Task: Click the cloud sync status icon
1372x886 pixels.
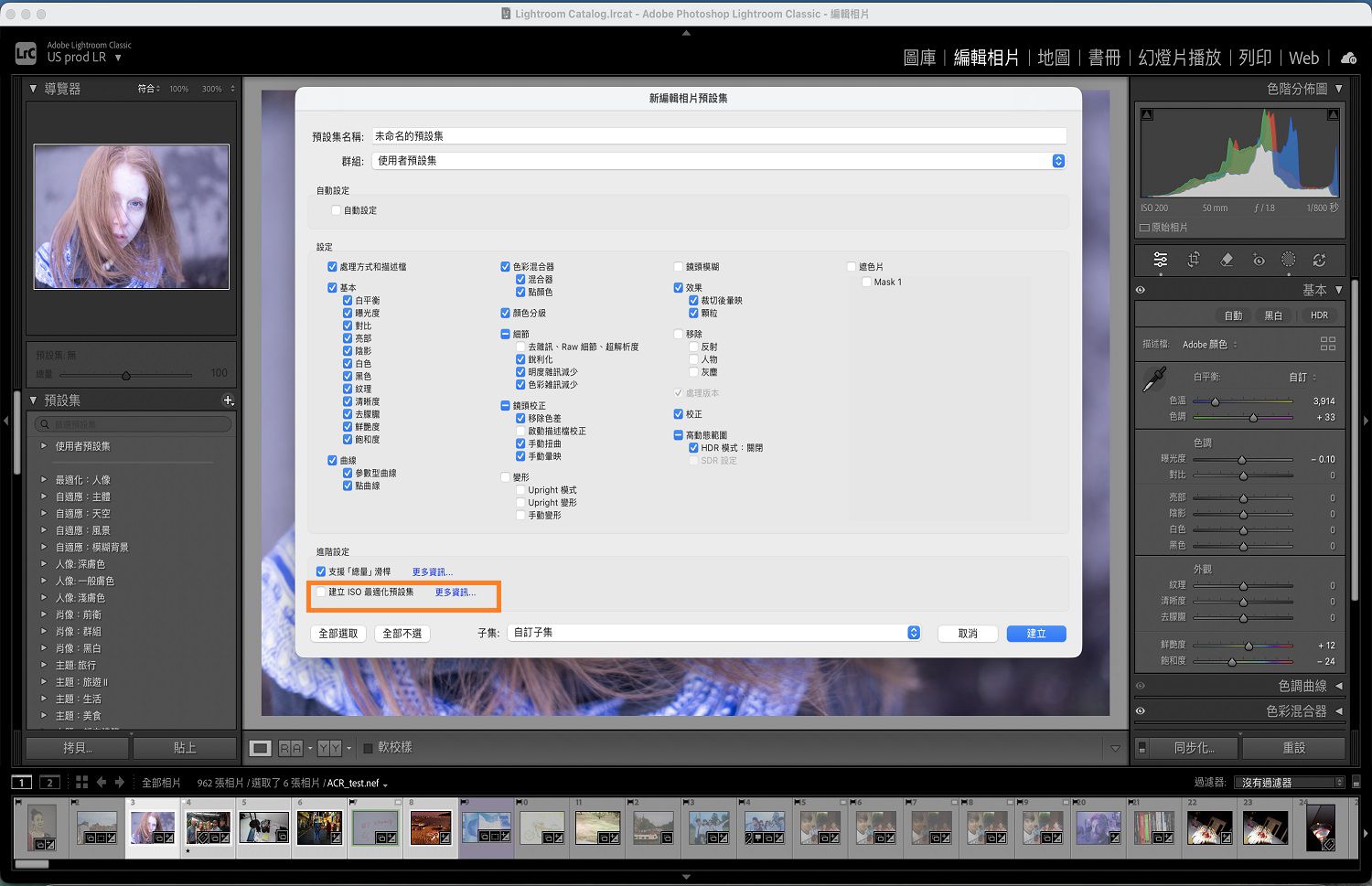Action: click(1348, 58)
